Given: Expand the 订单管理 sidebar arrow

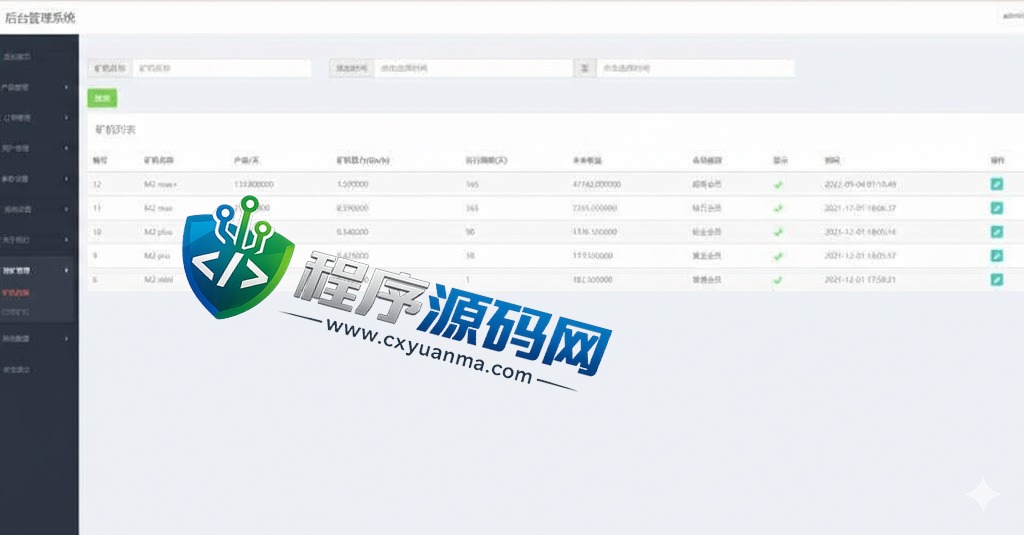Looking at the screenshot, I should [66, 118].
